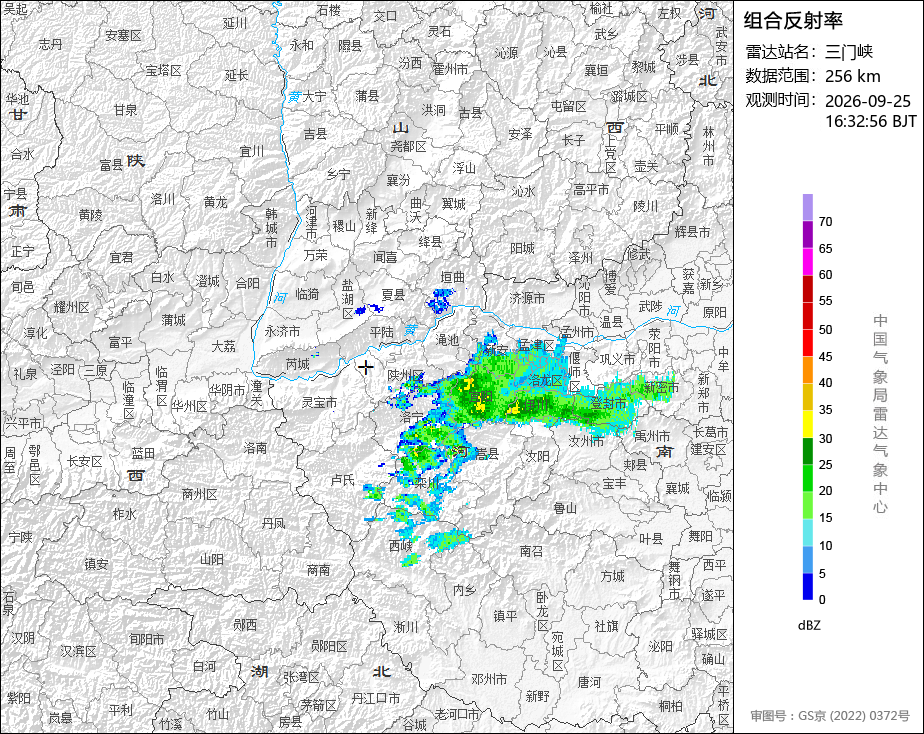Click the 尧都区 map label

(408, 146)
